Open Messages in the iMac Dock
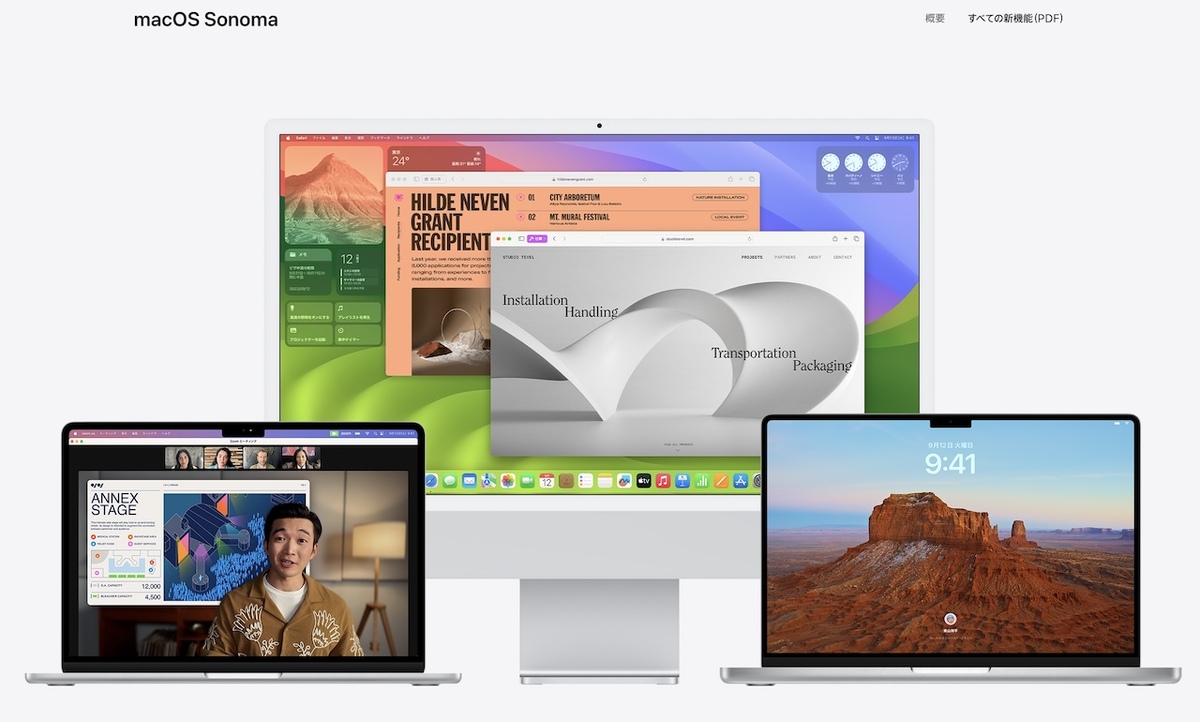This screenshot has height=722, width=1200. coord(450,481)
